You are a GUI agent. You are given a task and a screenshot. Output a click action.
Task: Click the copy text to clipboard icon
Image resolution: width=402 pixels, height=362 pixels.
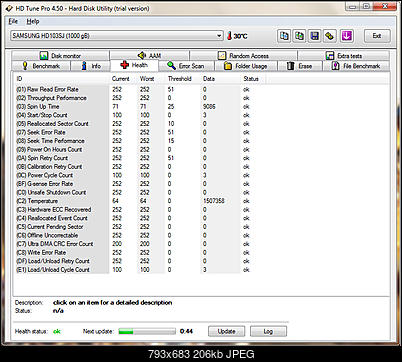point(284,36)
